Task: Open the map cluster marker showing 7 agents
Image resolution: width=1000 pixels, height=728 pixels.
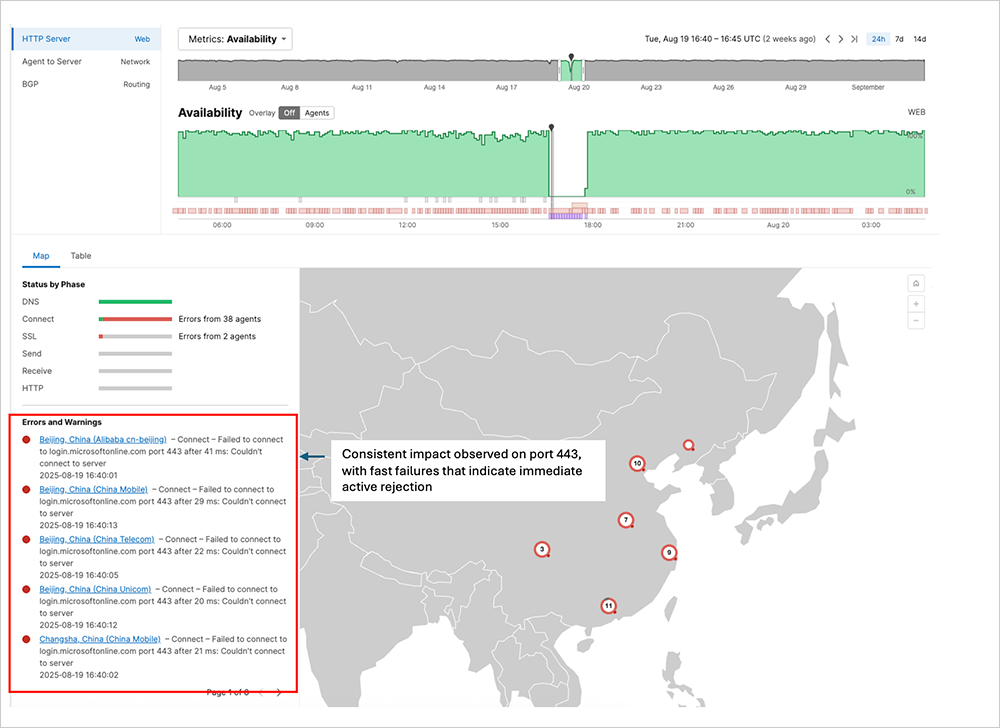Action: coord(625,519)
